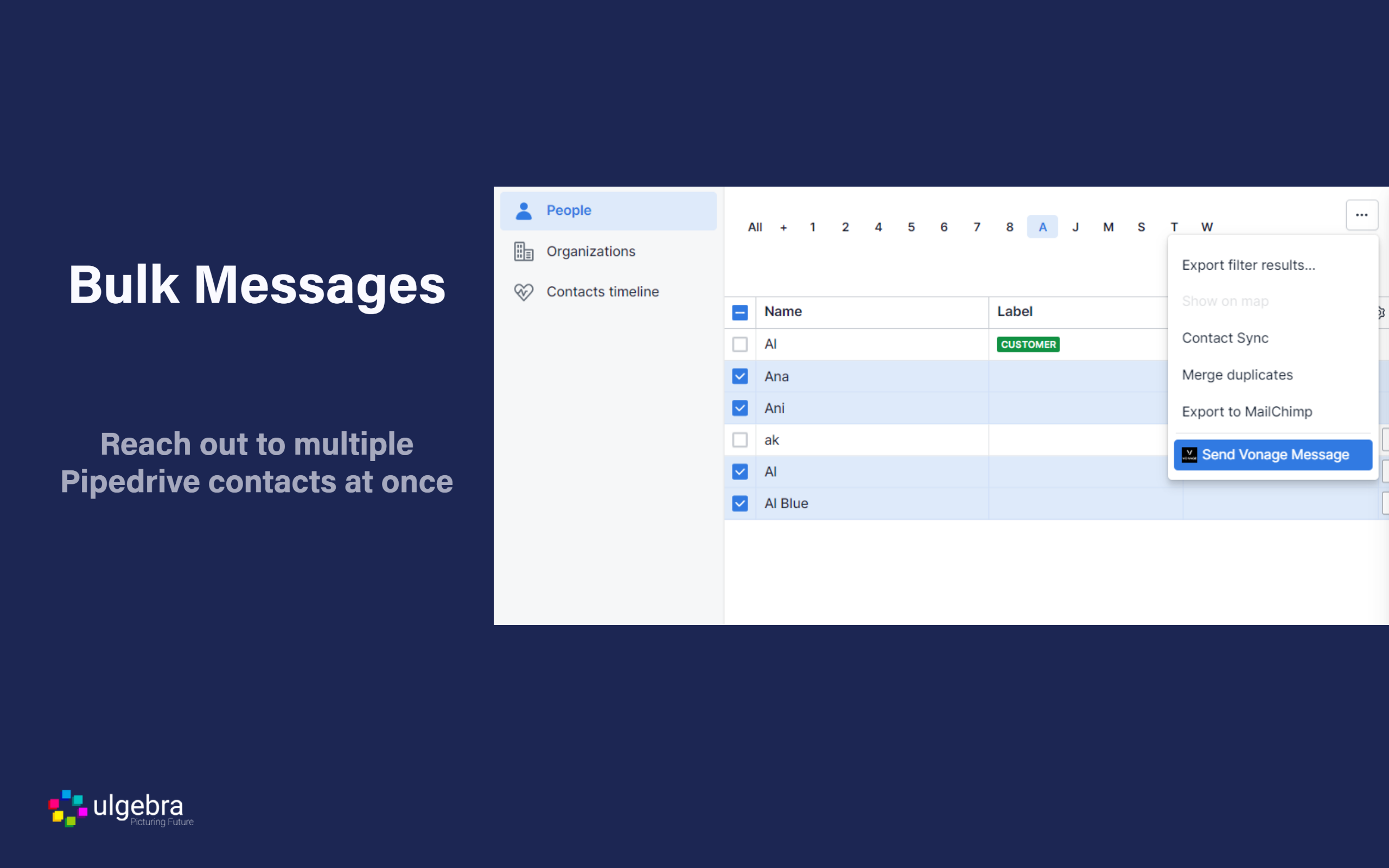Filter contacts starting with 5
Viewport: 1389px width, 868px height.
click(911, 227)
